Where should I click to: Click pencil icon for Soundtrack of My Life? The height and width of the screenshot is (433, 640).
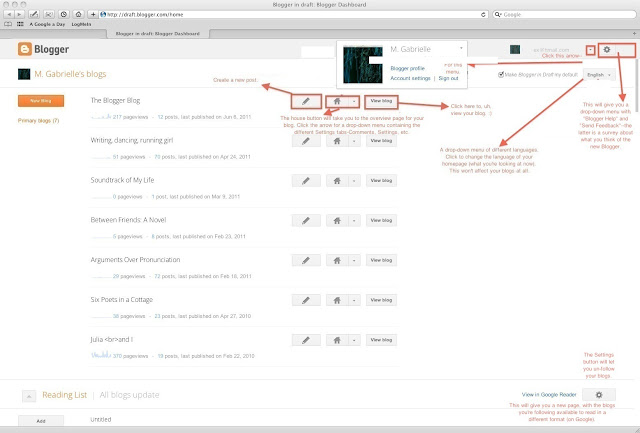tap(306, 181)
